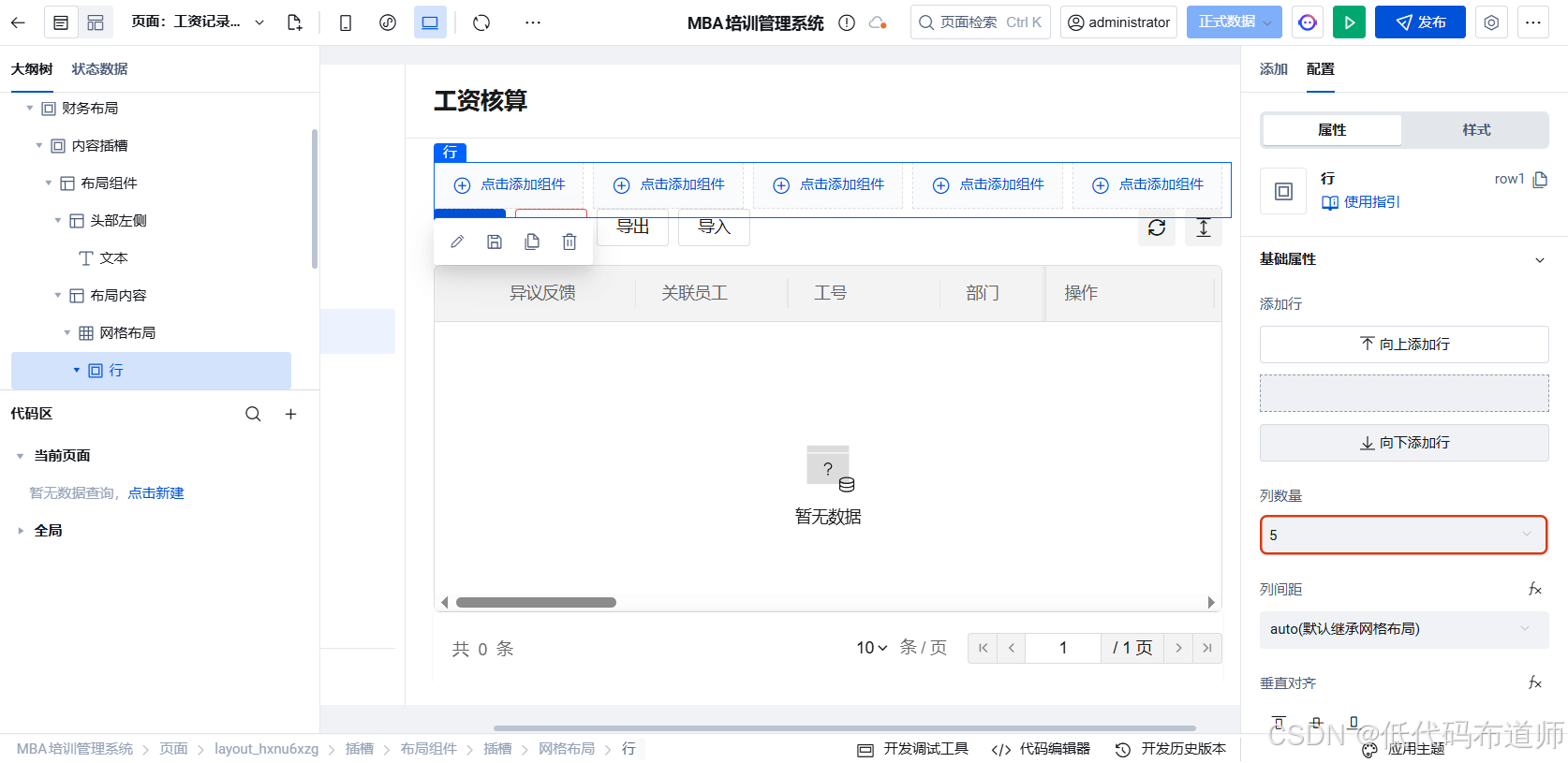Switch to the document outline view icon
This screenshot has height=763, width=1568.
[x=61, y=22]
